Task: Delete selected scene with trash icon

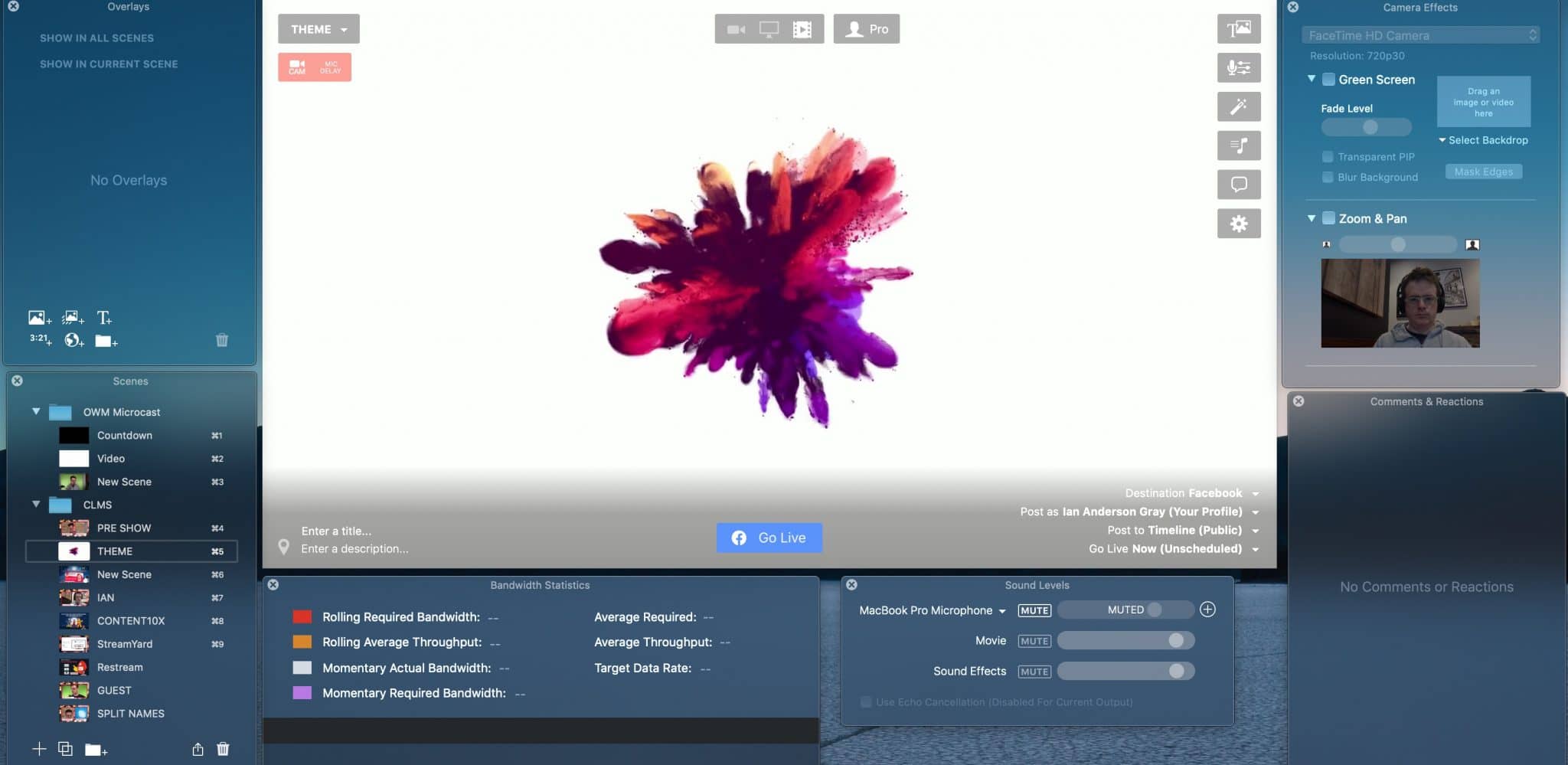Action: coord(223,749)
